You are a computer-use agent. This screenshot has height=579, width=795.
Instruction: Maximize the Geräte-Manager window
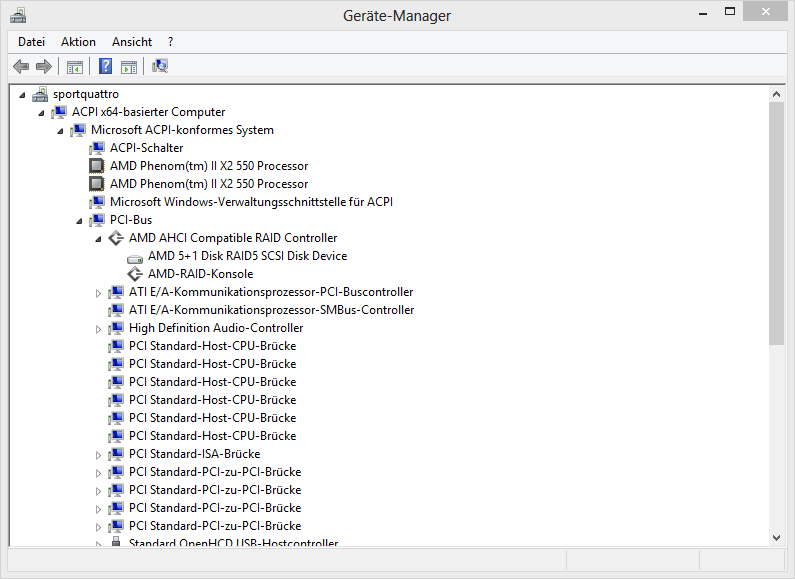click(x=730, y=12)
